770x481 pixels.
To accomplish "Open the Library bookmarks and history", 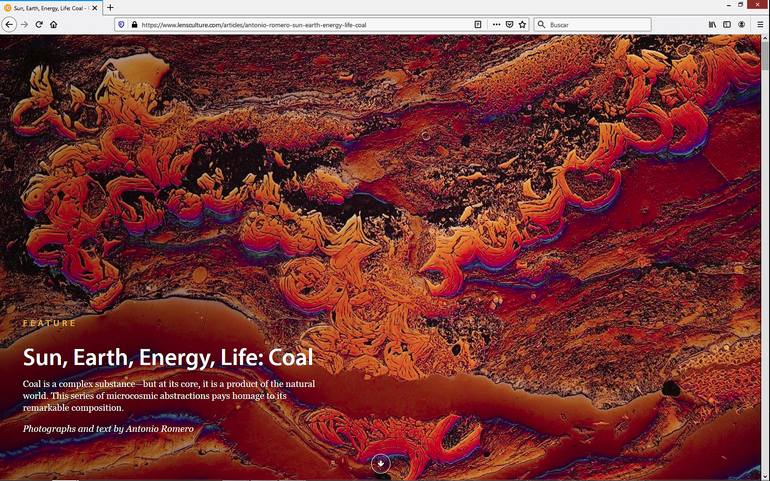I will coord(712,25).
